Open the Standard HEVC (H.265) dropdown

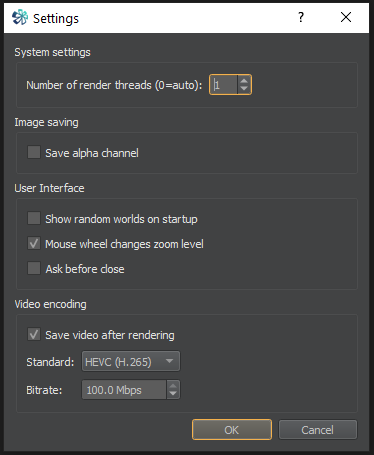pos(131,361)
